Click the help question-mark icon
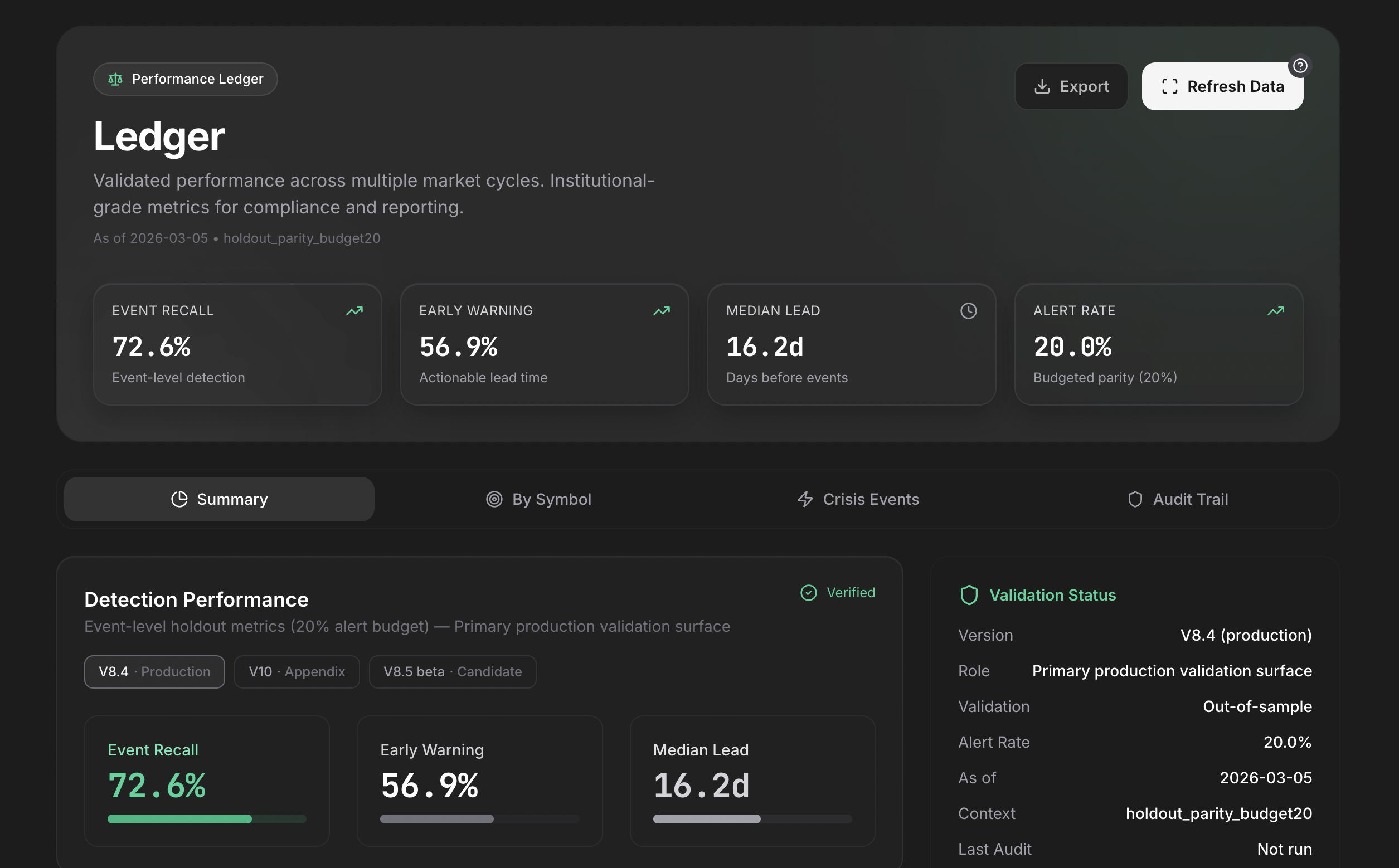Screen dimensions: 1399x868 pyautogui.click(x=1300, y=66)
